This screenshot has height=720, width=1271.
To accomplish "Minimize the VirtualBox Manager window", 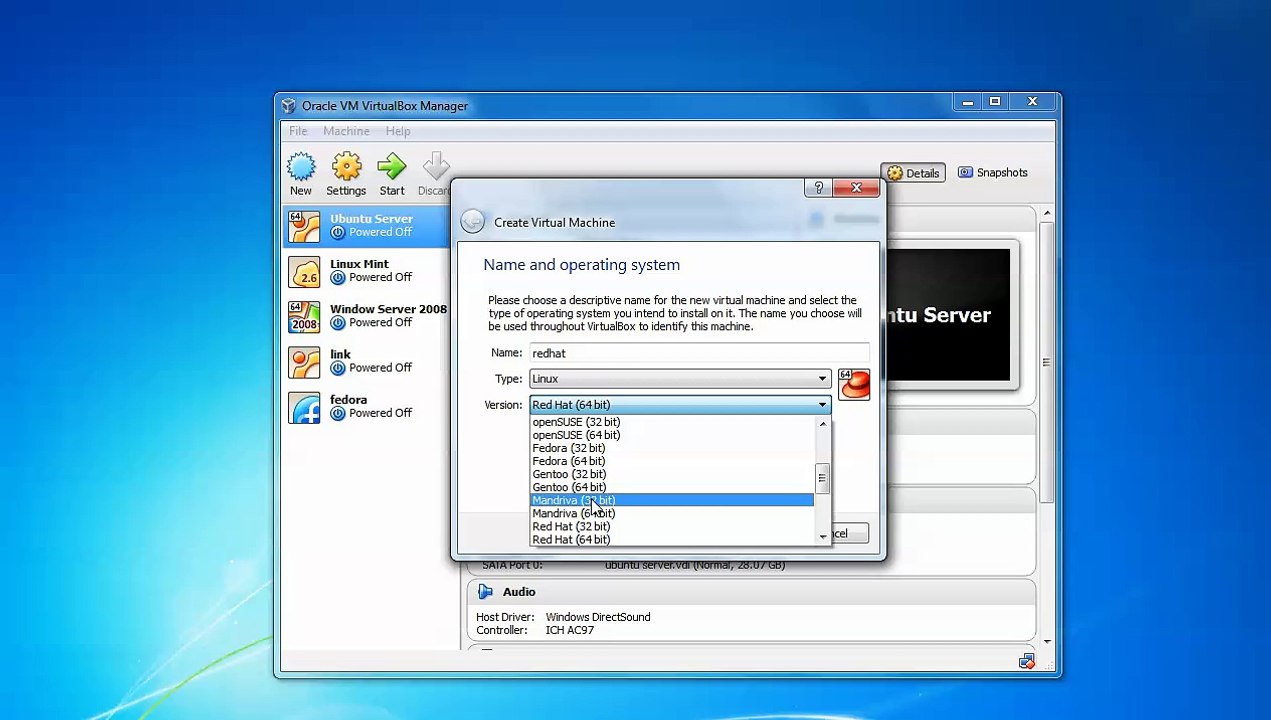I will point(967,102).
